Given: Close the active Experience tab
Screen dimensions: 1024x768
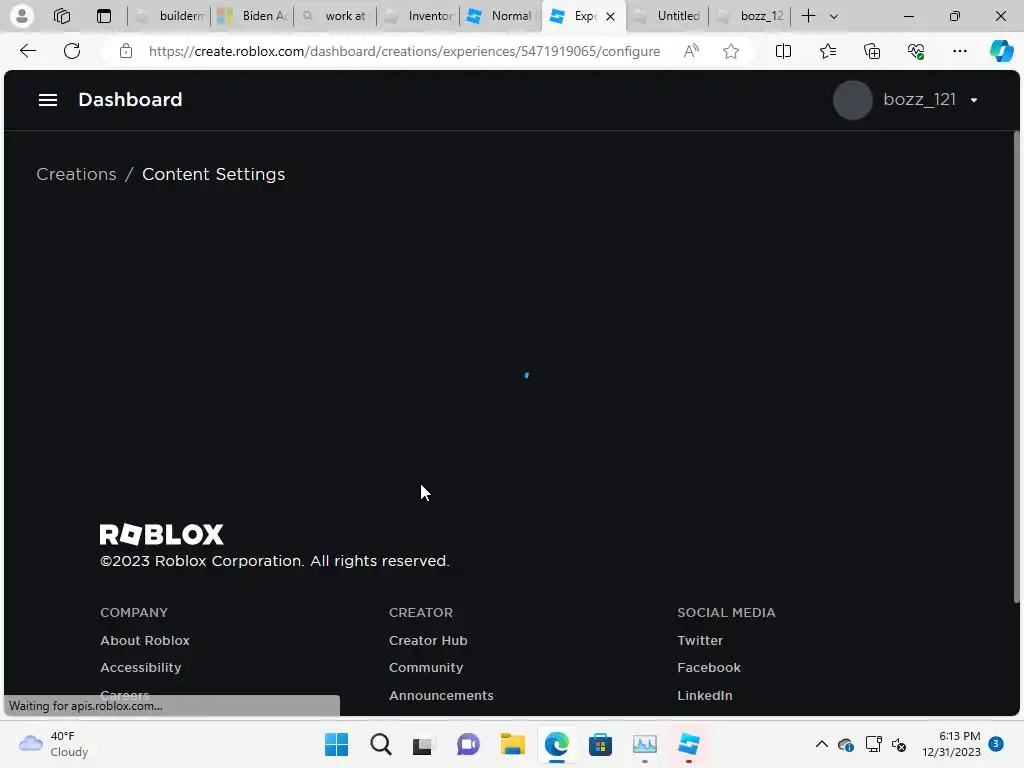Looking at the screenshot, I should (611, 16).
